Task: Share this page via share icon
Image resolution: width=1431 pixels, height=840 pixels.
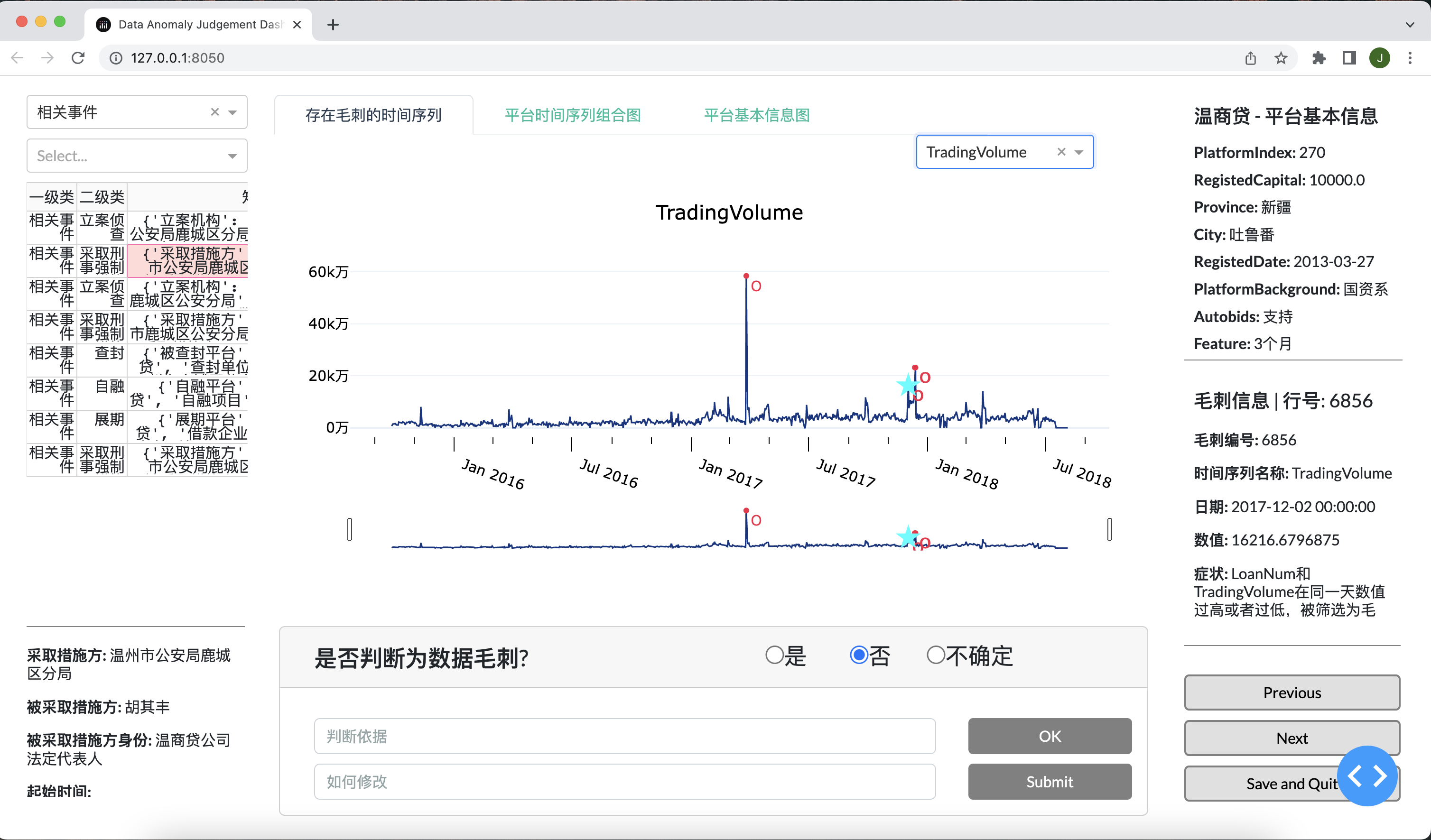Action: pos(1250,58)
